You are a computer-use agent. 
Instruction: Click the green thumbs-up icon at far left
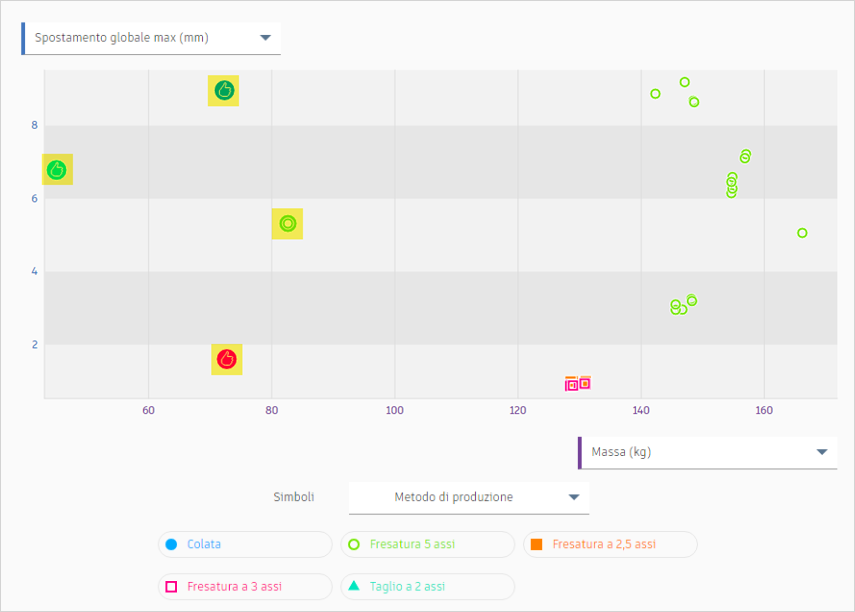(x=56, y=169)
